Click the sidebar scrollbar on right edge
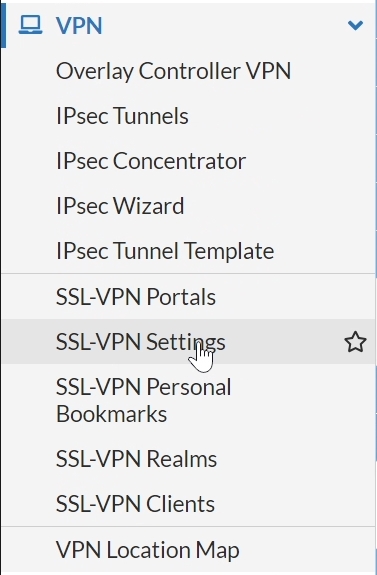Viewport: 377px width, 575px height. [x=376, y=231]
